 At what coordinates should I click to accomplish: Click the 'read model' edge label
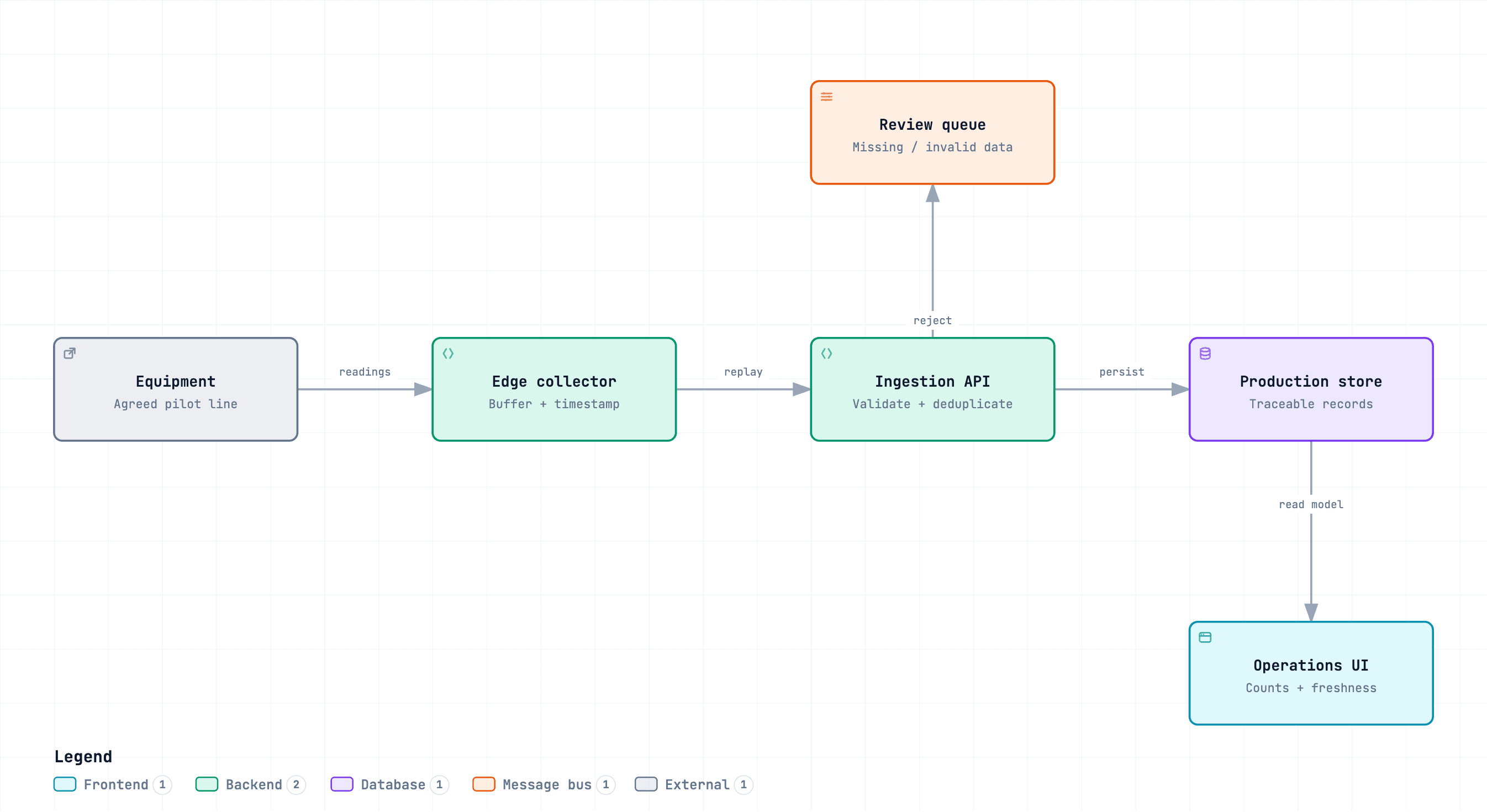point(1311,504)
